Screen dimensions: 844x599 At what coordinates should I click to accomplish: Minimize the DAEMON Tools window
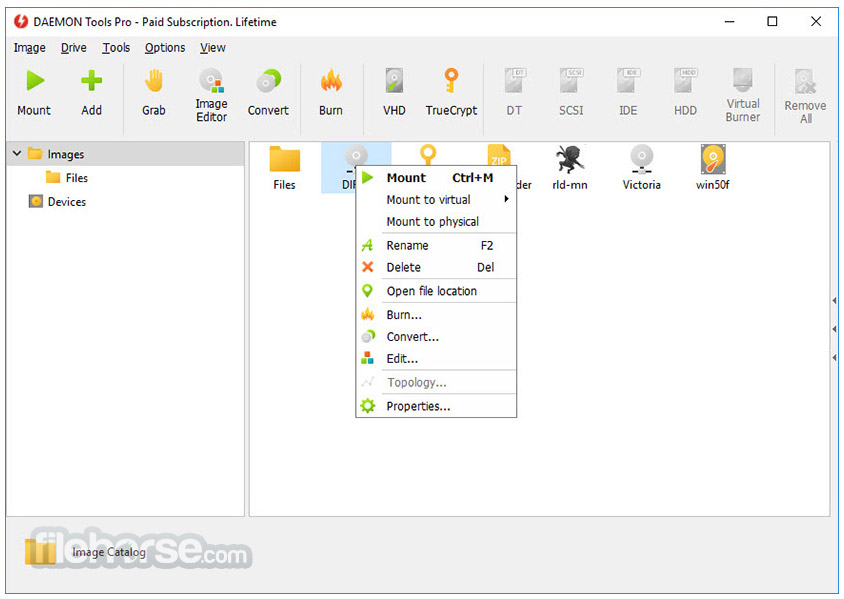point(729,22)
